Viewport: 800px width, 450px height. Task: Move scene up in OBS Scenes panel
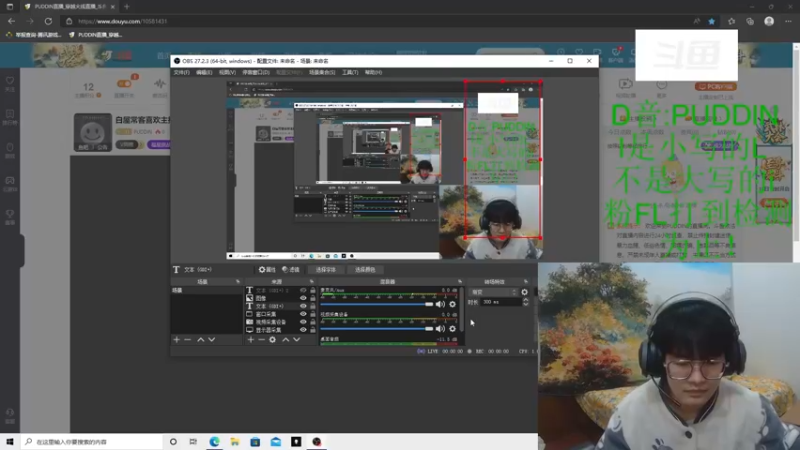point(201,340)
